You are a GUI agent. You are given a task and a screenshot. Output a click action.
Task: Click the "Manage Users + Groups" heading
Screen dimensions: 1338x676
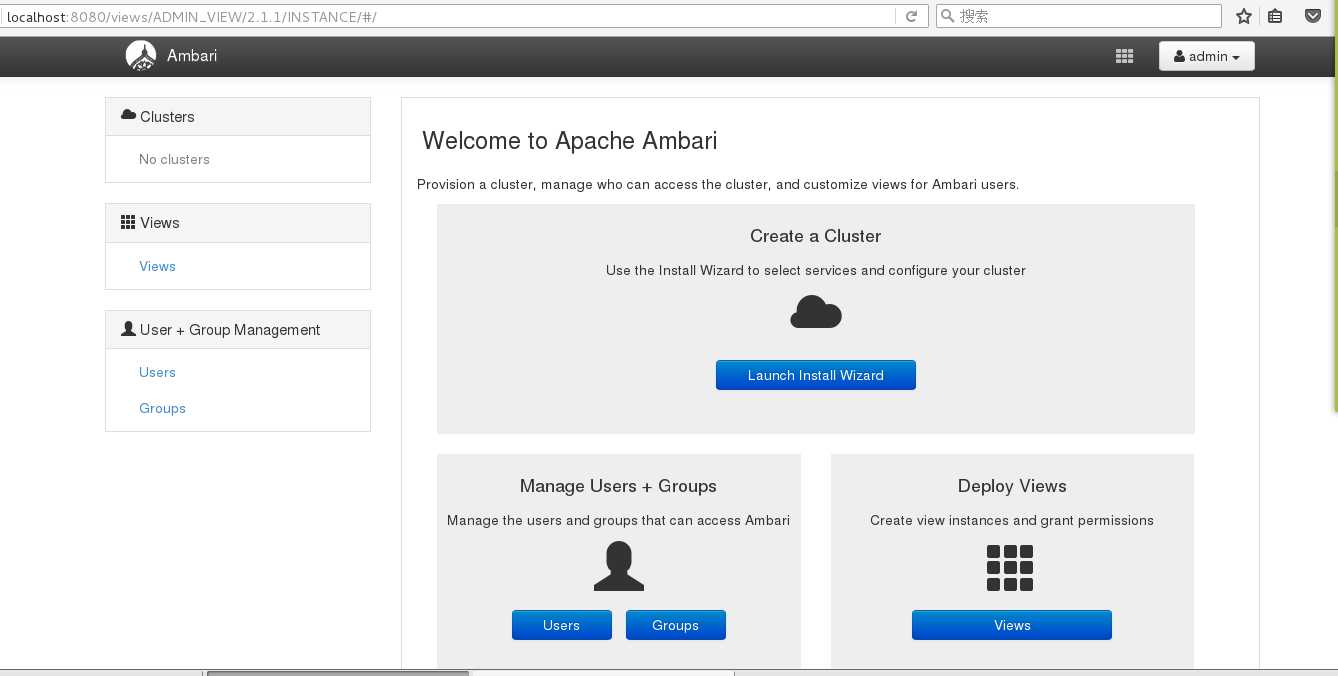(618, 486)
